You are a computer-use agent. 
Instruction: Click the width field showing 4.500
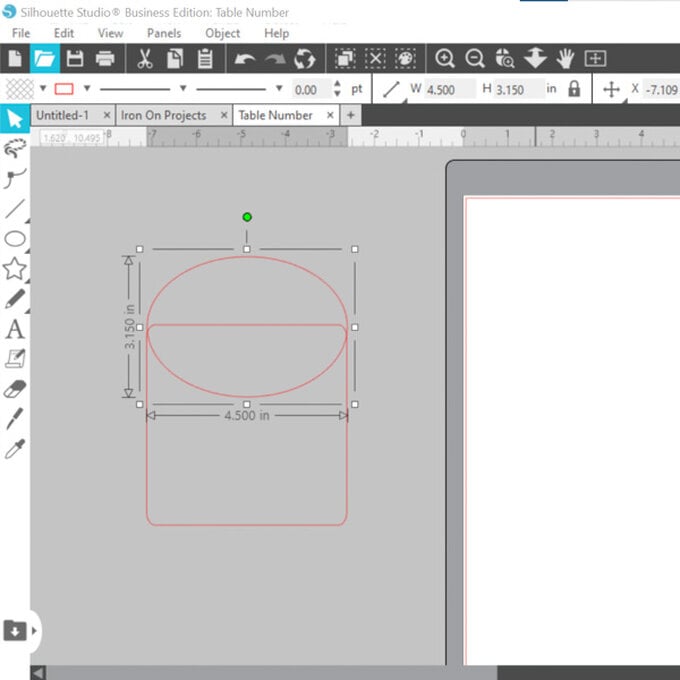[450, 89]
